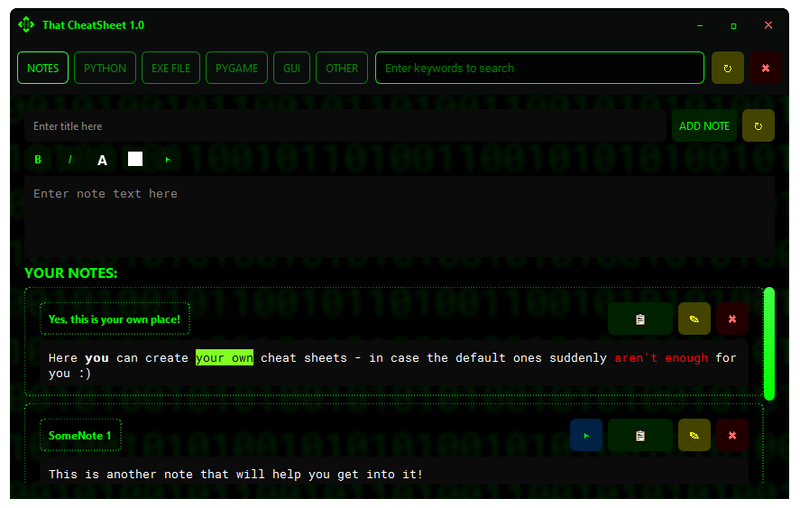
Task: Click the yellow refresh icon next to search
Action: click(x=727, y=68)
